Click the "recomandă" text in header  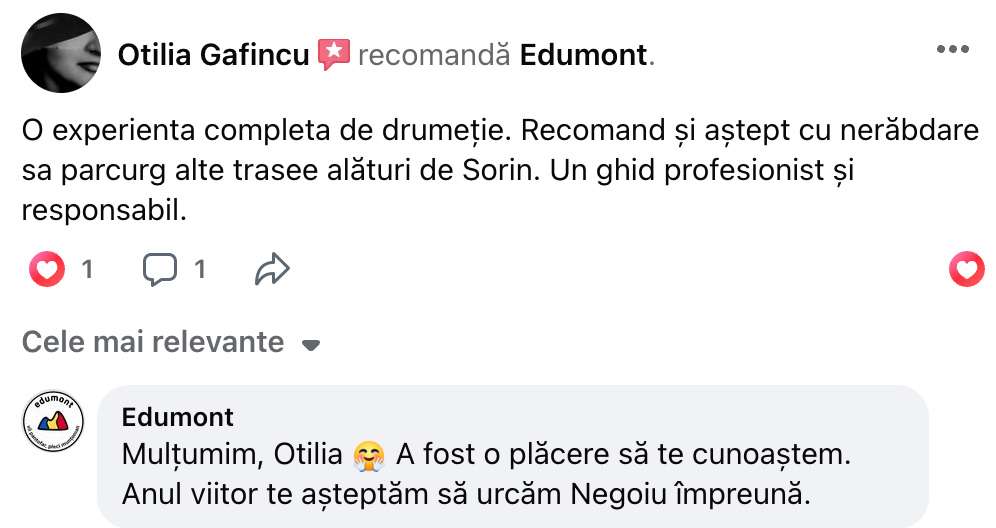(x=434, y=55)
